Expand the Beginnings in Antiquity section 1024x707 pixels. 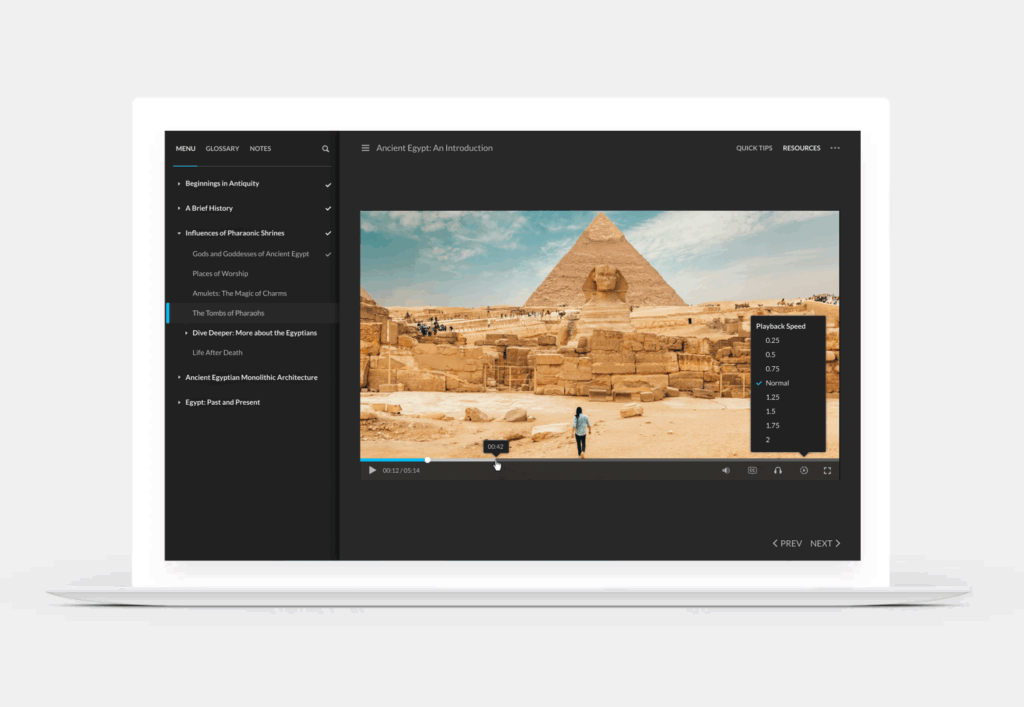coord(179,184)
